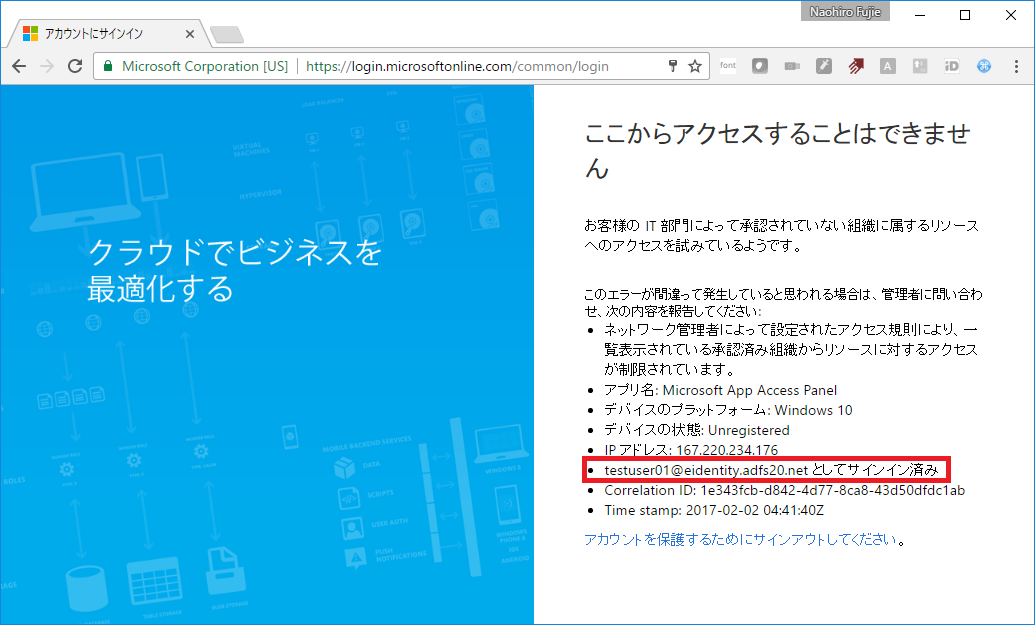This screenshot has width=1035, height=625.
Task: Click the wrench-and-pencil extension icon
Action: pyautogui.click(x=824, y=66)
